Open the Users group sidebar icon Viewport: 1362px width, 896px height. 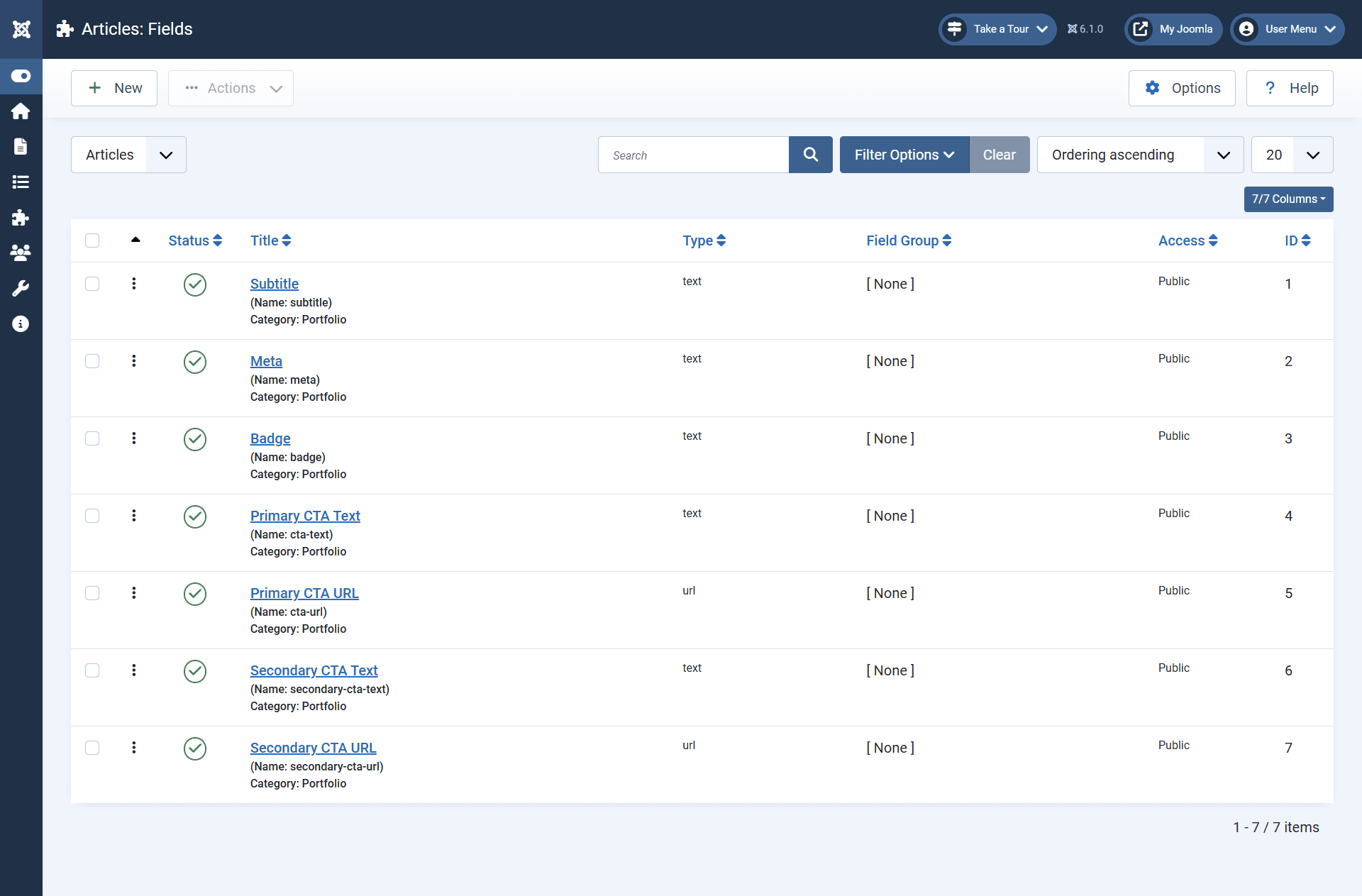coord(21,253)
